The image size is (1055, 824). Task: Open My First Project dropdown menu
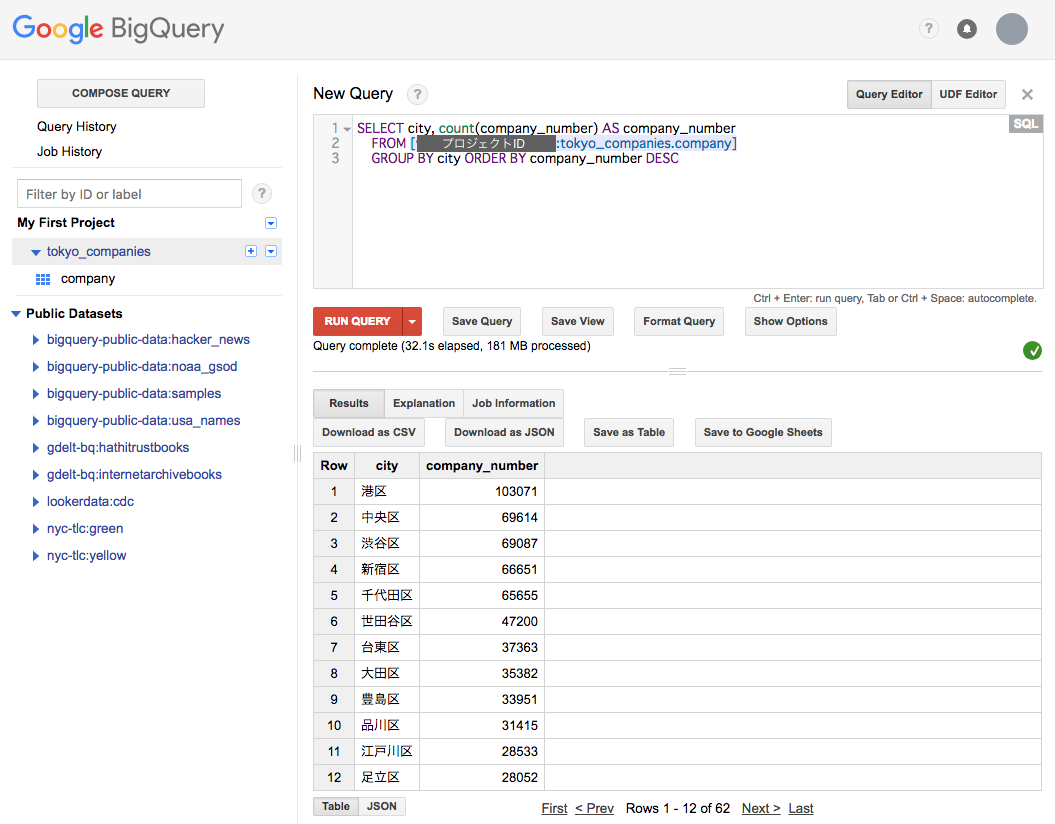click(x=271, y=223)
